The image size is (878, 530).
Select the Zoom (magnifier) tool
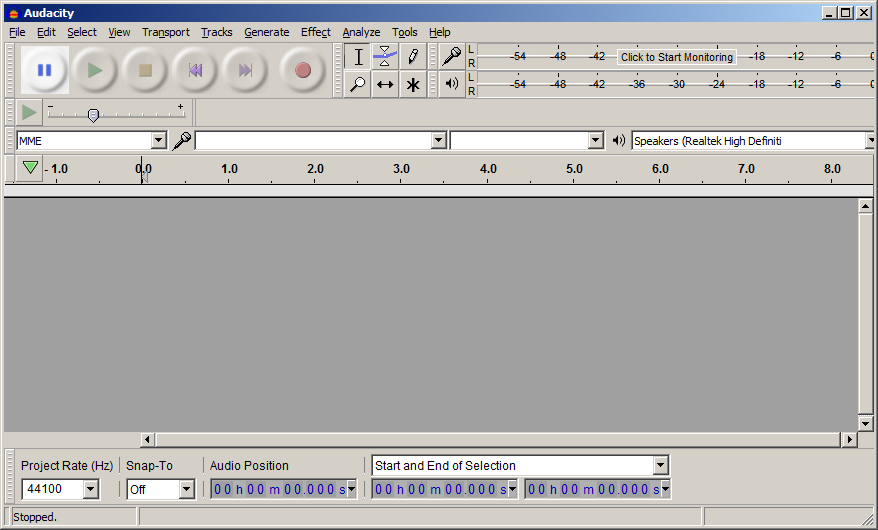[x=358, y=85]
